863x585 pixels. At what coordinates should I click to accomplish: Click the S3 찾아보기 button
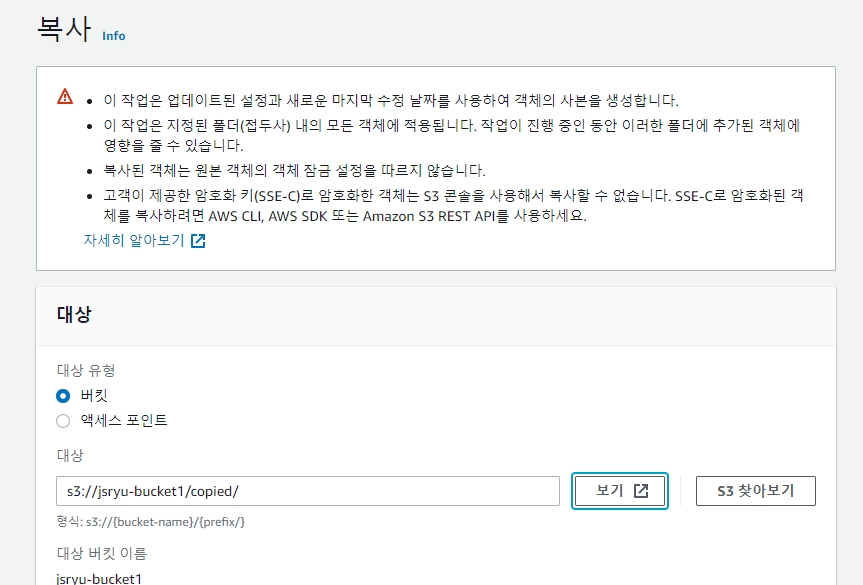[755, 491]
